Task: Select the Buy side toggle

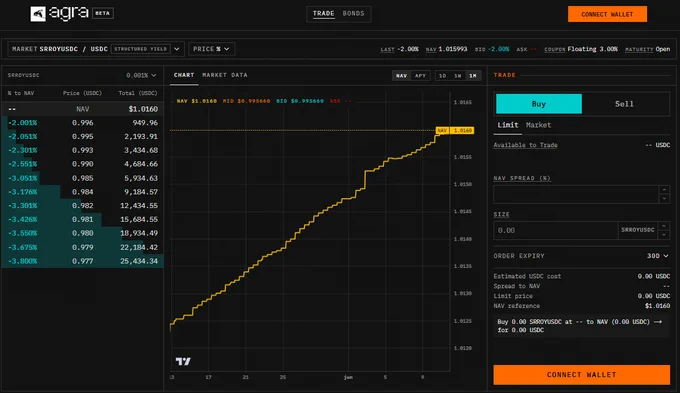Action: click(x=539, y=104)
